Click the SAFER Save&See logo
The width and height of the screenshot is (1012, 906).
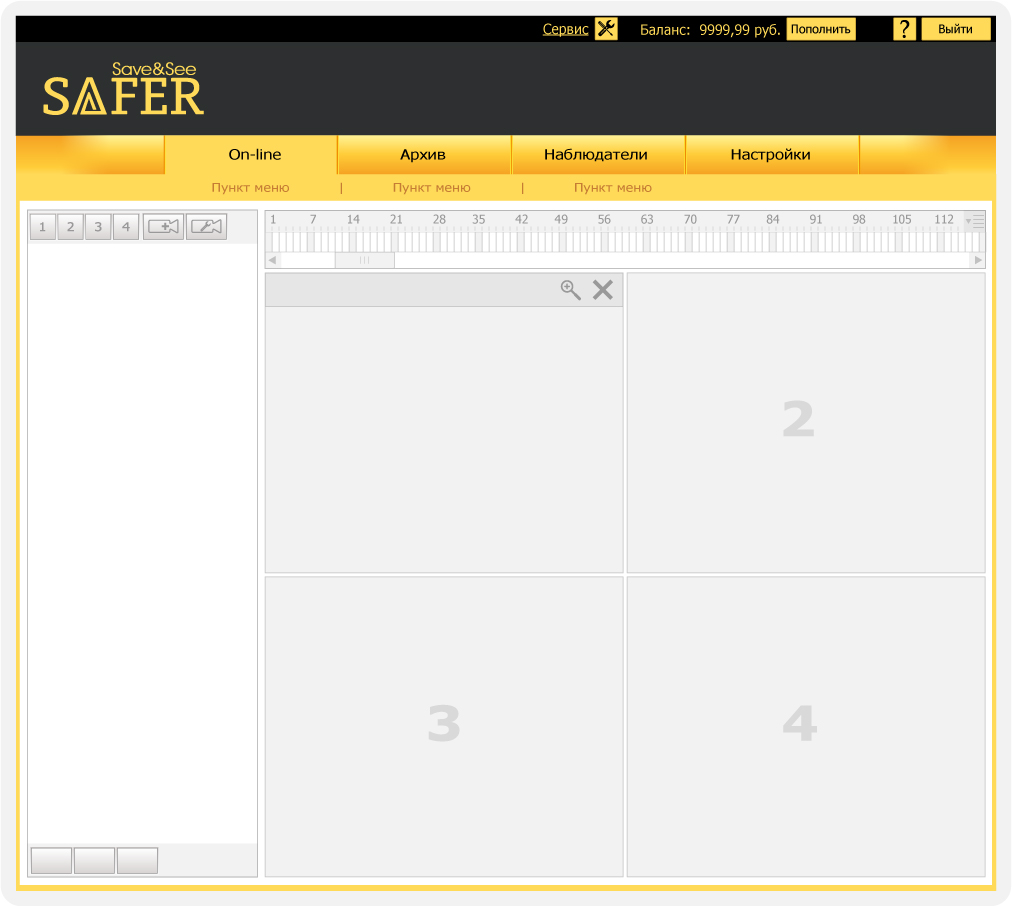pos(123,89)
